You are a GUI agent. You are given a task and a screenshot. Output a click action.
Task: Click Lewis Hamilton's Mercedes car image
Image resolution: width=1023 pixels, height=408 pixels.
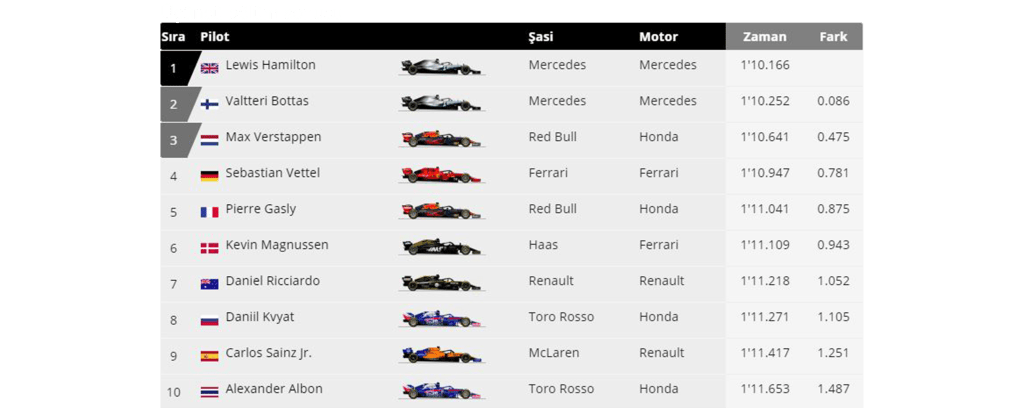click(x=441, y=67)
